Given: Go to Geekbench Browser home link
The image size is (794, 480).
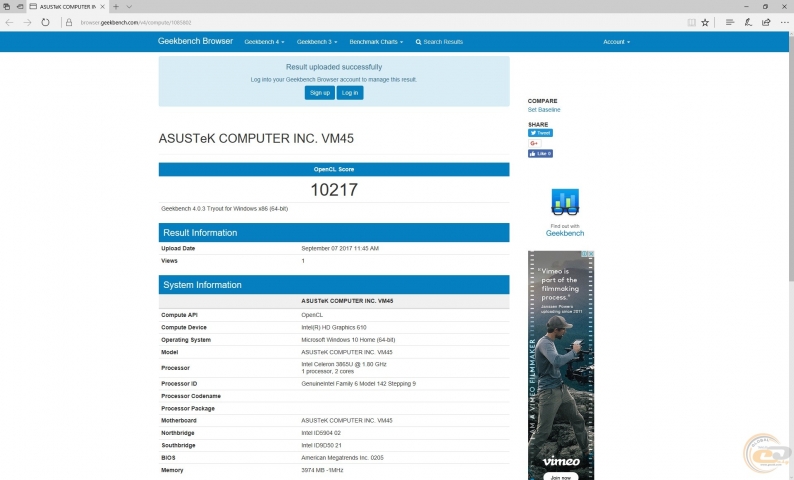Looking at the screenshot, I should (x=195, y=41).
